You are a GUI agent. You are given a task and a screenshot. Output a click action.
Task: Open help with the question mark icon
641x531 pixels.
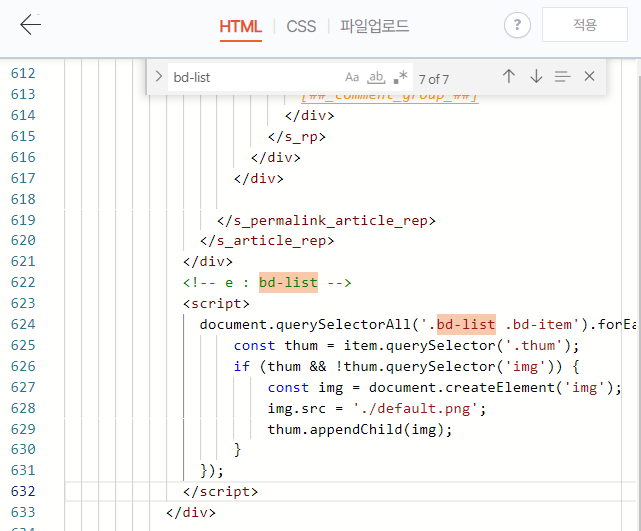click(517, 25)
